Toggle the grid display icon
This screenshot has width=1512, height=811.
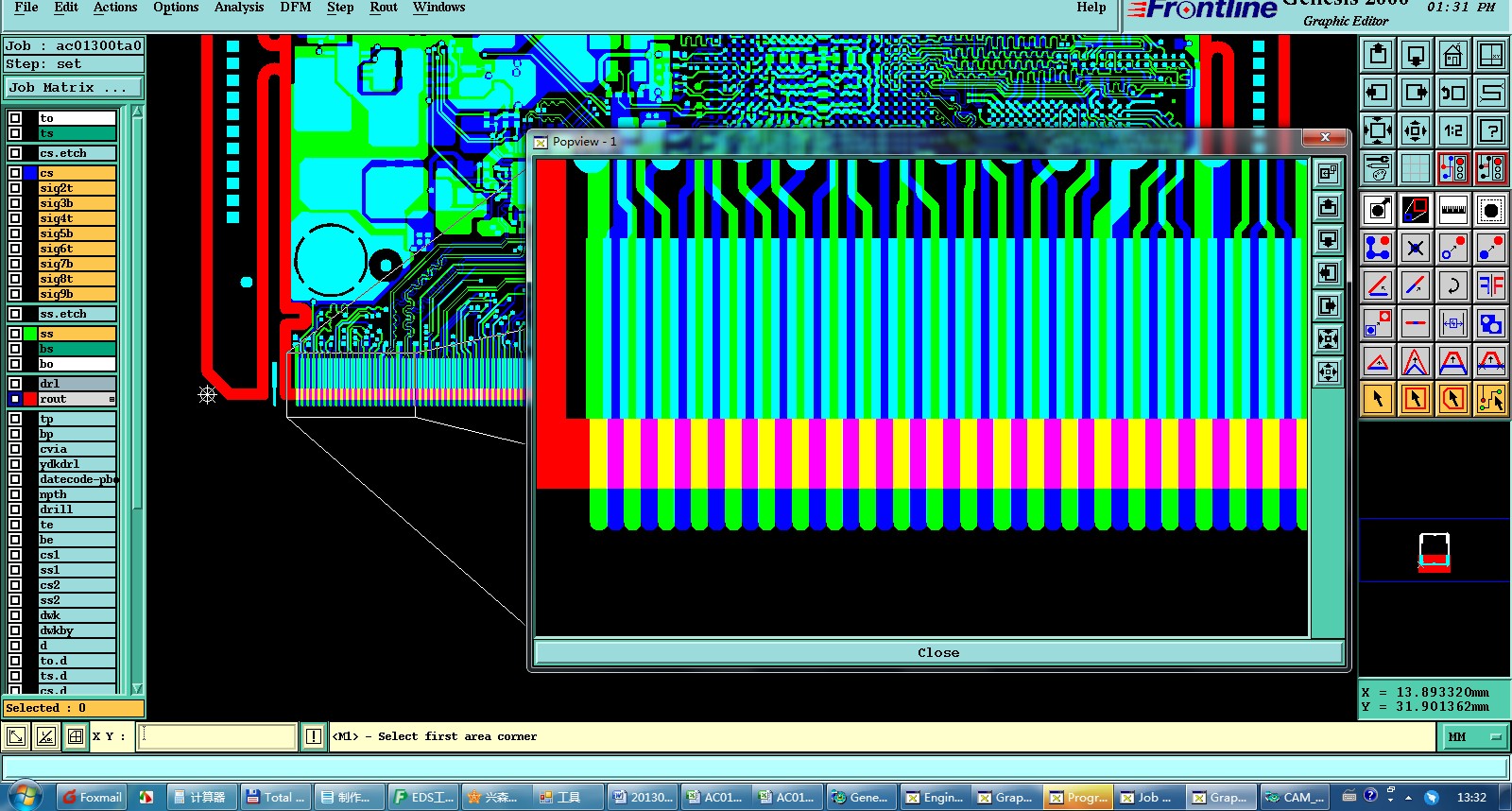click(x=1416, y=168)
